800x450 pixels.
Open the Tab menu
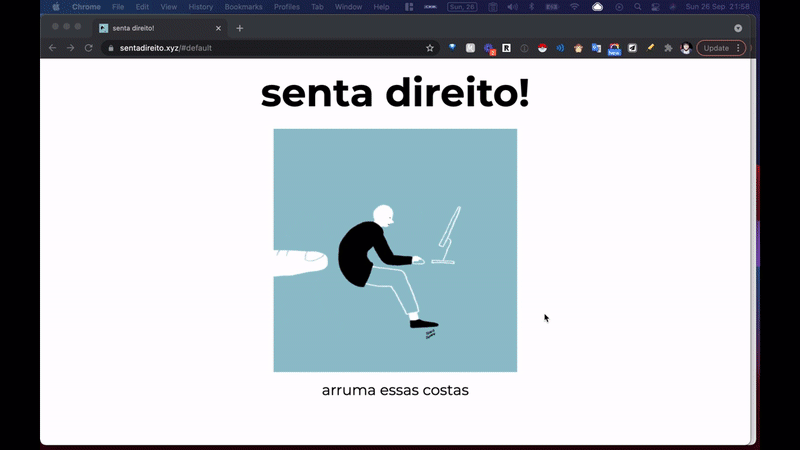317,7
